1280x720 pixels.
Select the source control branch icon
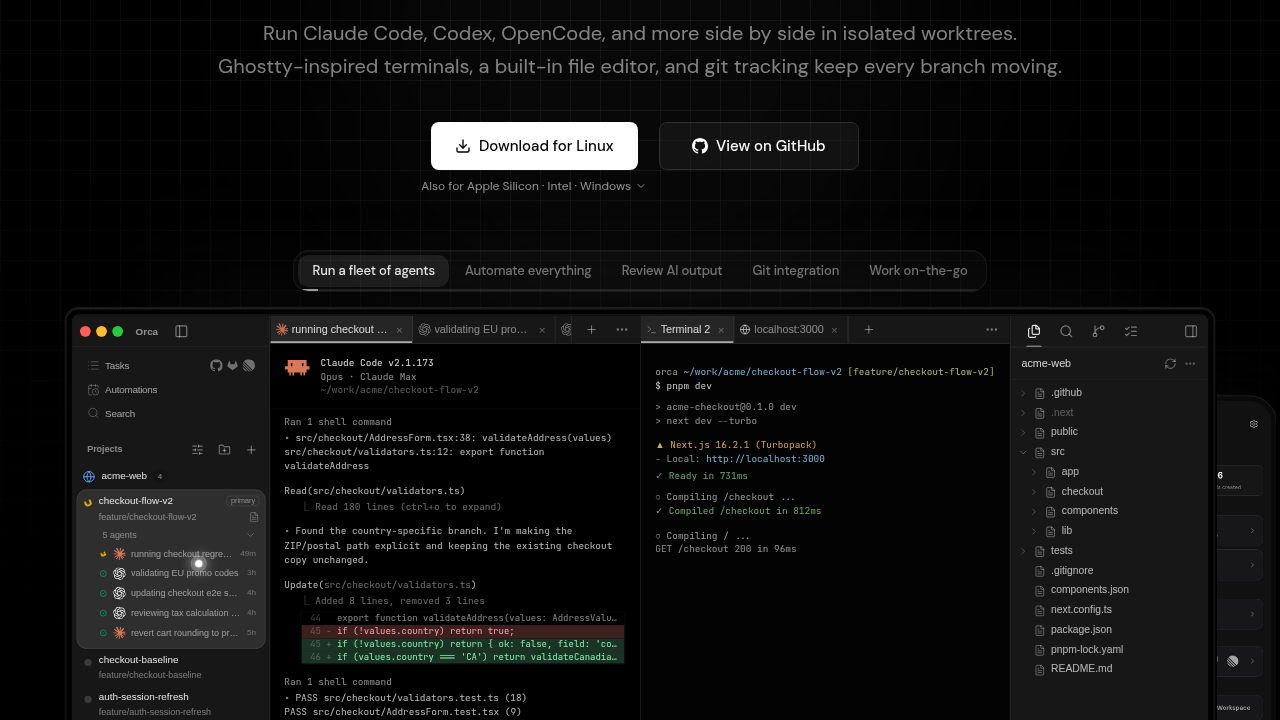click(1098, 331)
